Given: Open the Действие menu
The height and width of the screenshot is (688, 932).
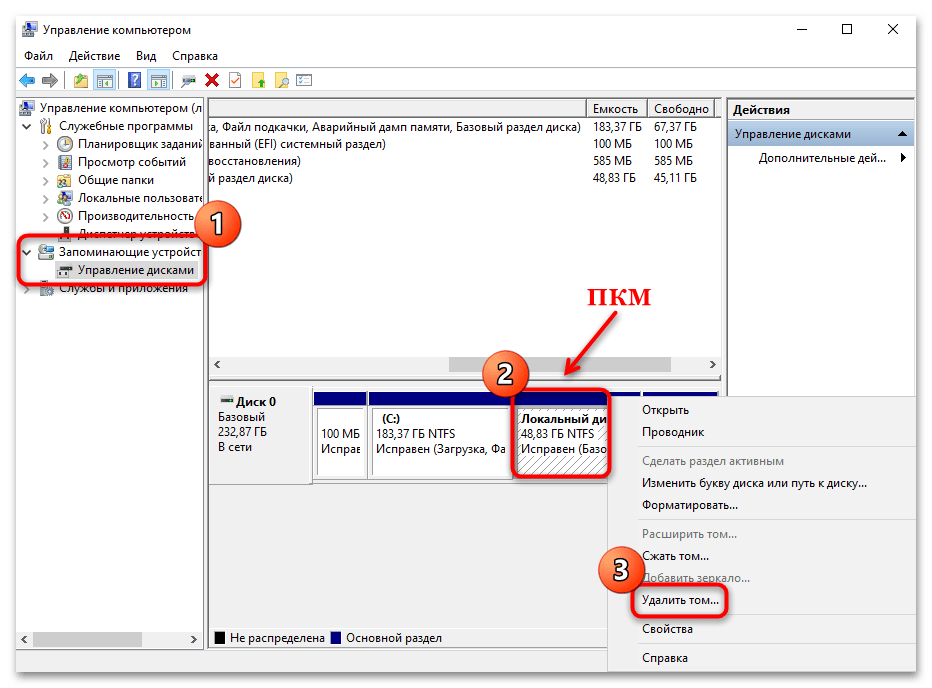Looking at the screenshot, I should pos(94,56).
